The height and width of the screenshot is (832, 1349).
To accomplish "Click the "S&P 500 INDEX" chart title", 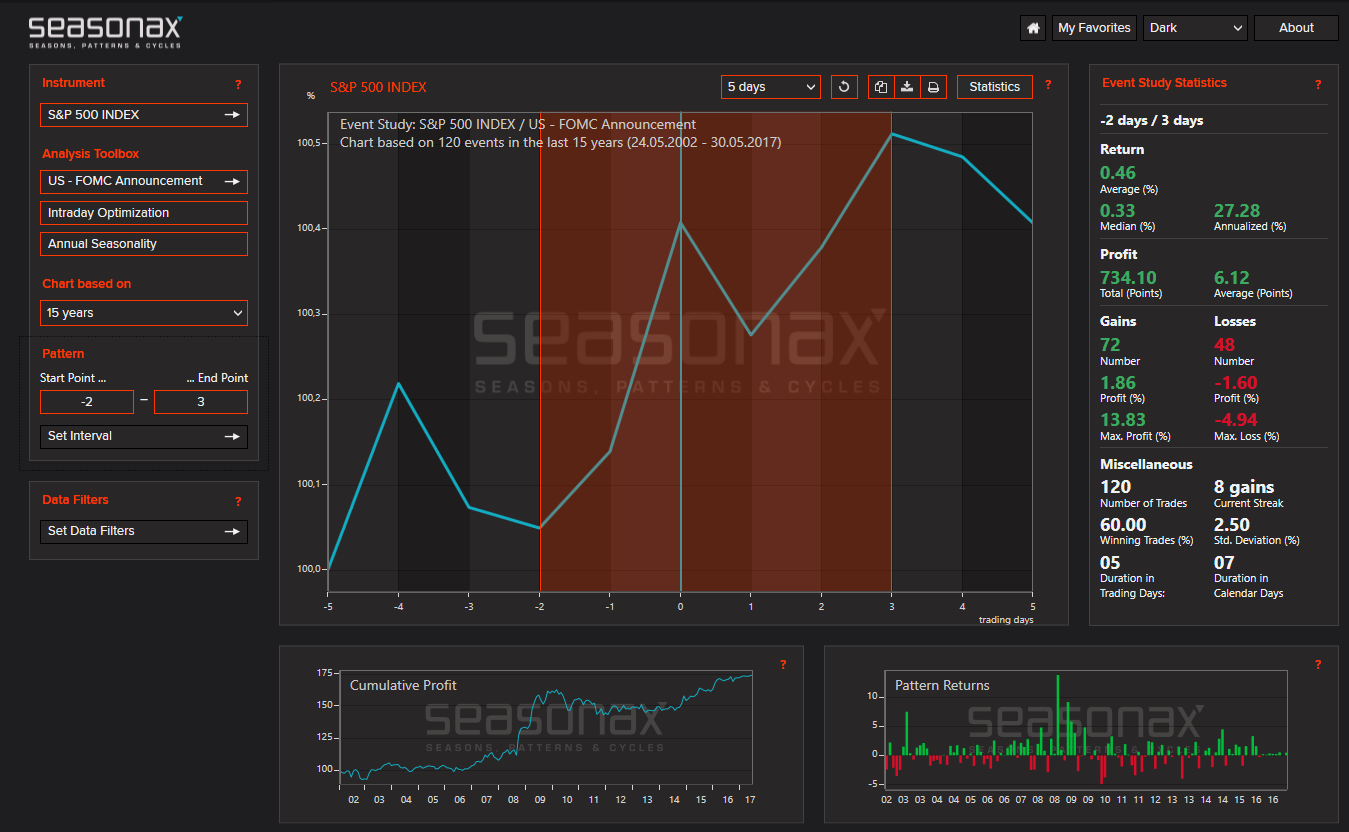I will pyautogui.click(x=378, y=87).
